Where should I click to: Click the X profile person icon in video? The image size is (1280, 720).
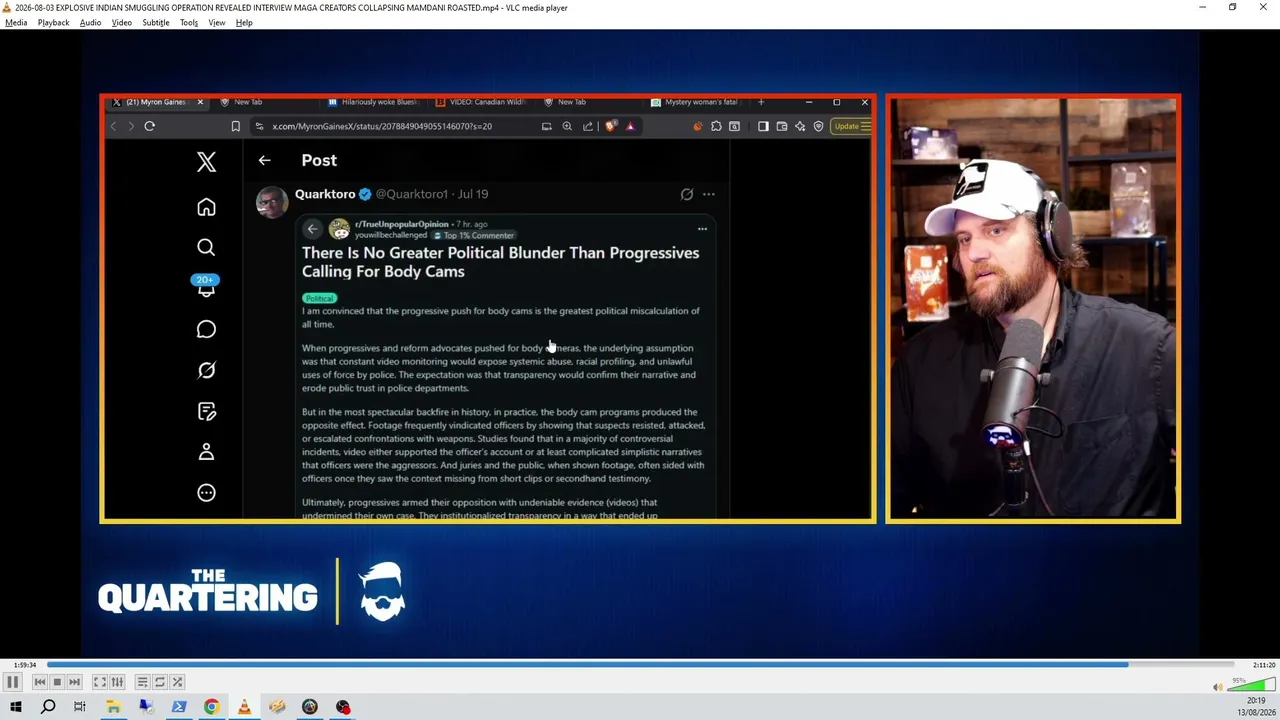click(x=206, y=452)
